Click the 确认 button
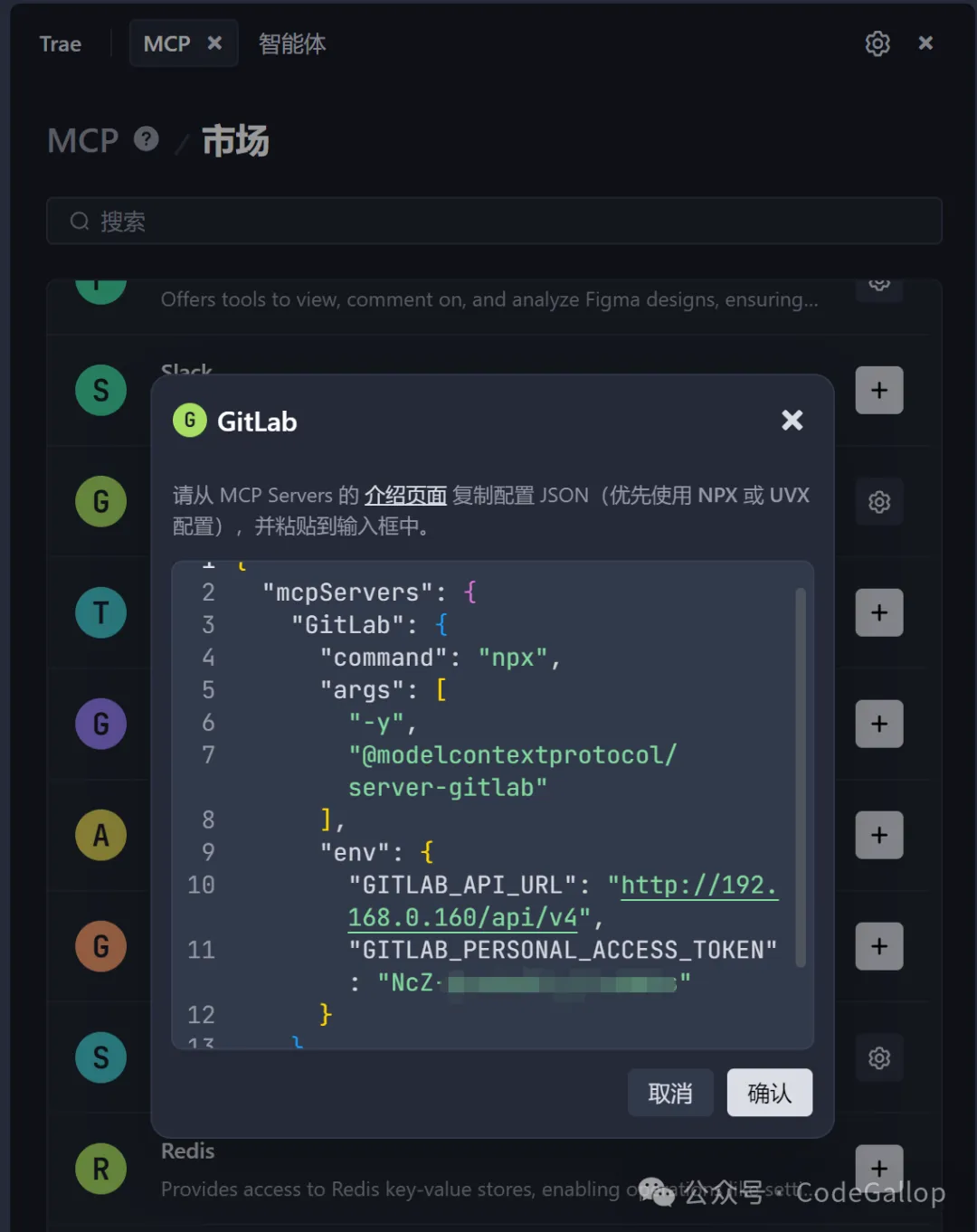977x1232 pixels. coord(770,1093)
